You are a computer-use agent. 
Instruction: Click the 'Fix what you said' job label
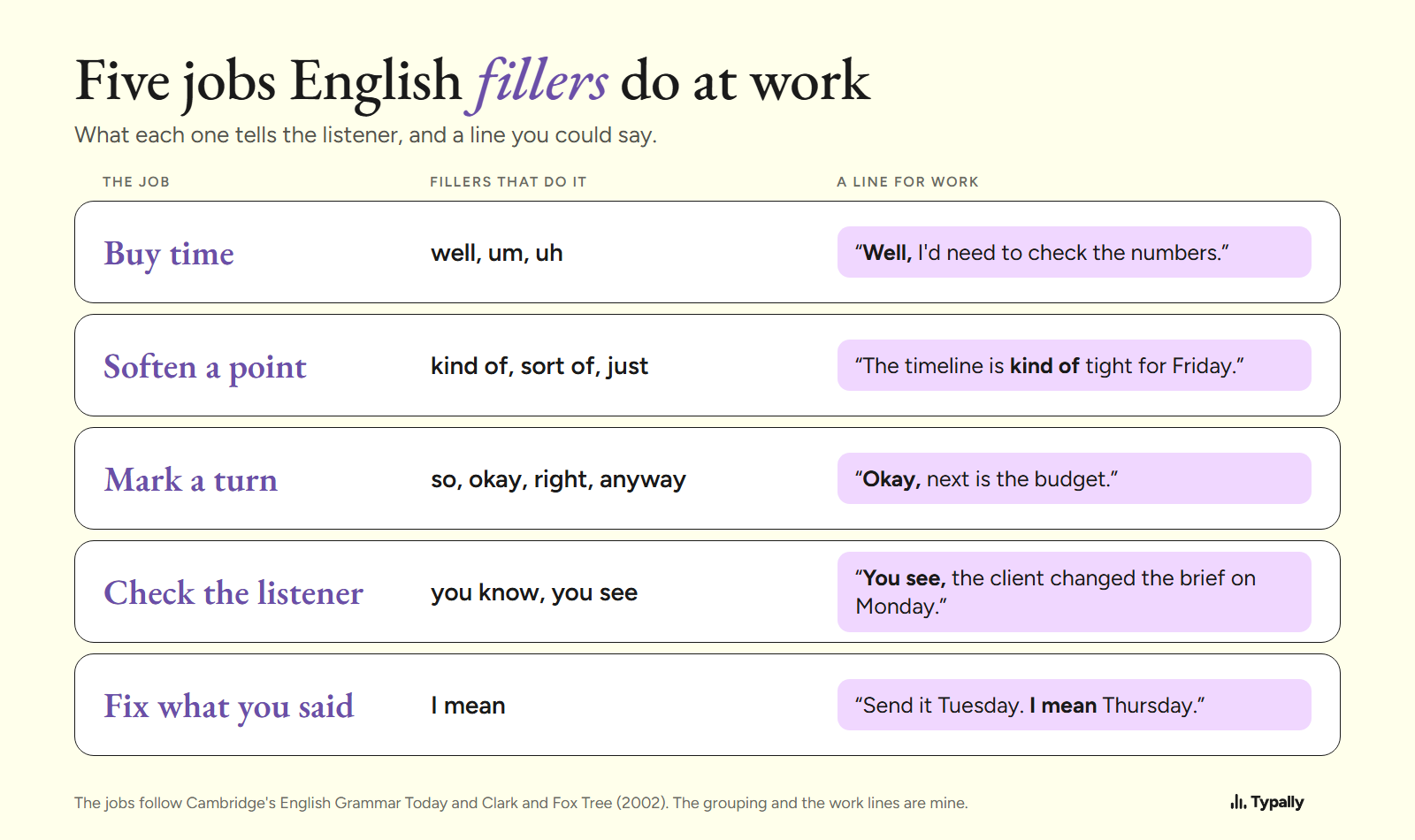[x=229, y=706]
